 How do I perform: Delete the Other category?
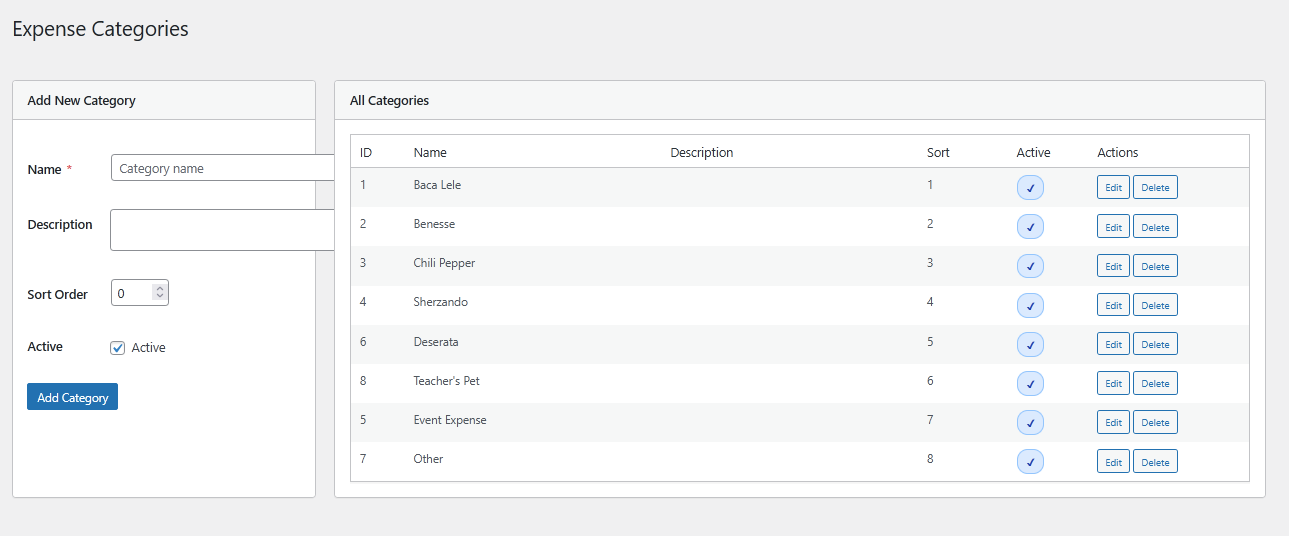(1154, 462)
